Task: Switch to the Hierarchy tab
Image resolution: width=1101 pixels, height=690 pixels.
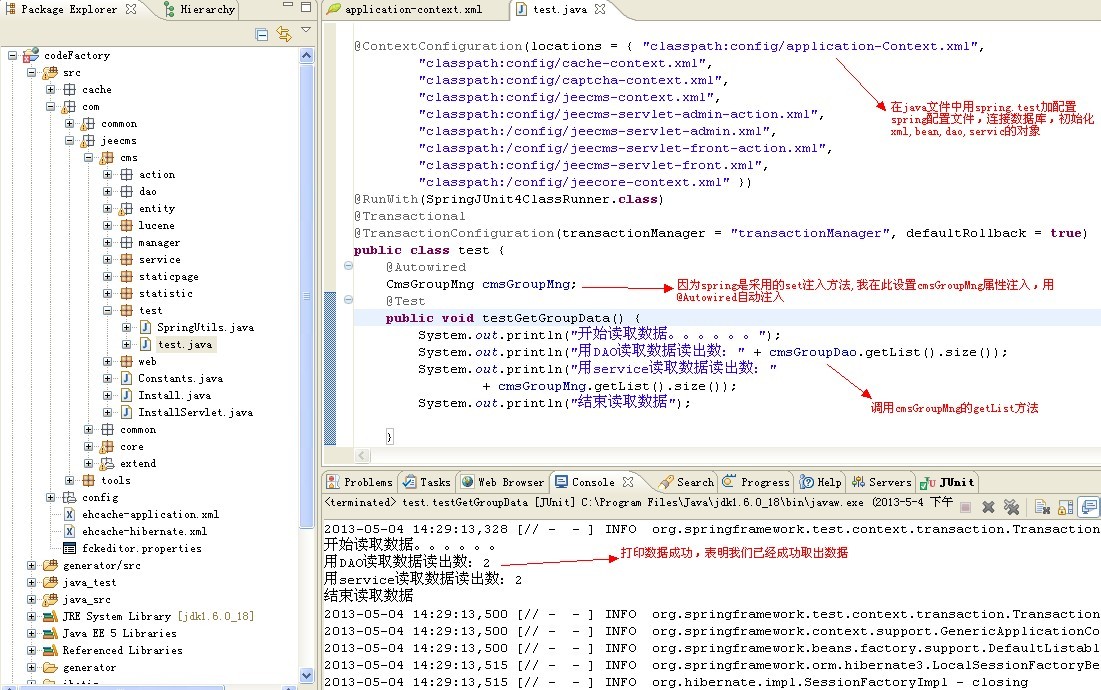Action: 199,9
